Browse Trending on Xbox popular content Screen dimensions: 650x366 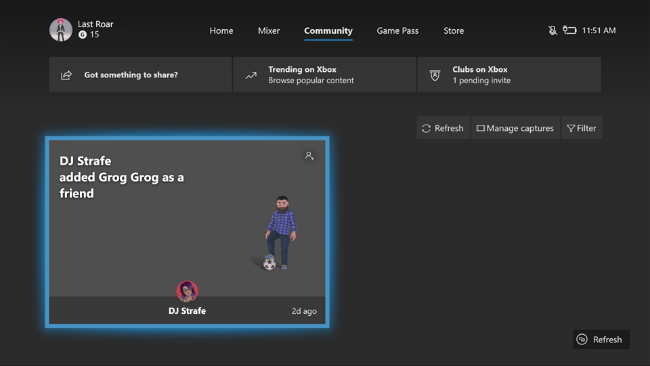point(325,75)
